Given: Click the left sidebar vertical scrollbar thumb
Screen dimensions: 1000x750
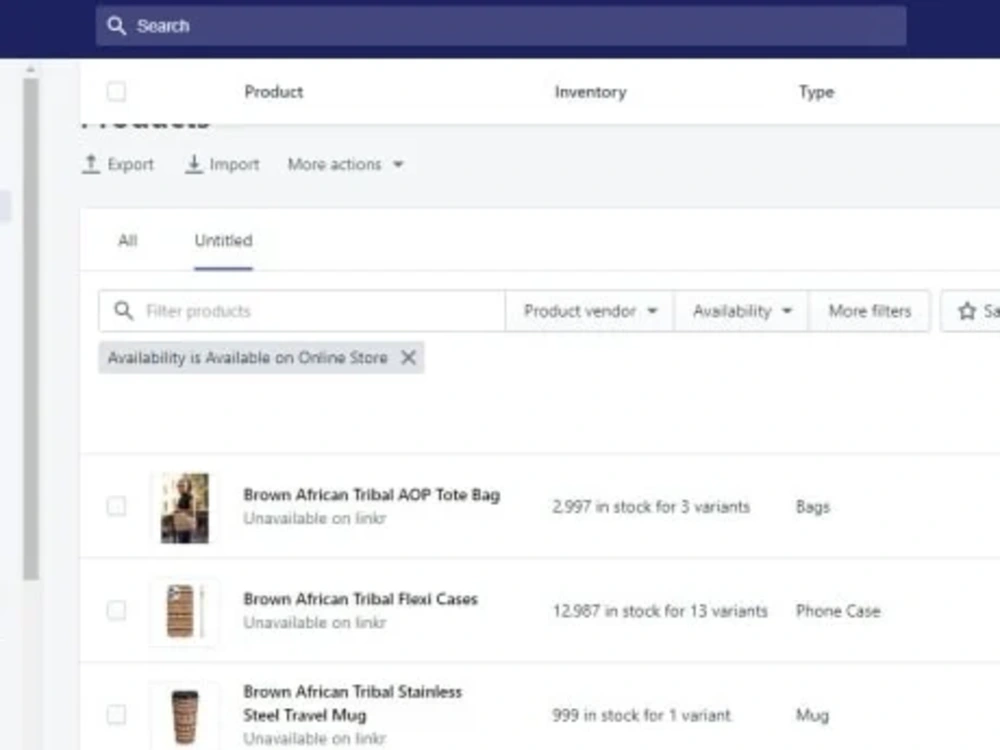Looking at the screenshot, I should 31,329.
